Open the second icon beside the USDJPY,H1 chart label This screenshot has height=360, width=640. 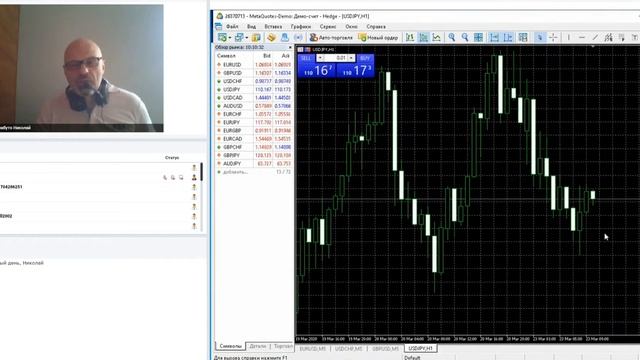[308, 49]
